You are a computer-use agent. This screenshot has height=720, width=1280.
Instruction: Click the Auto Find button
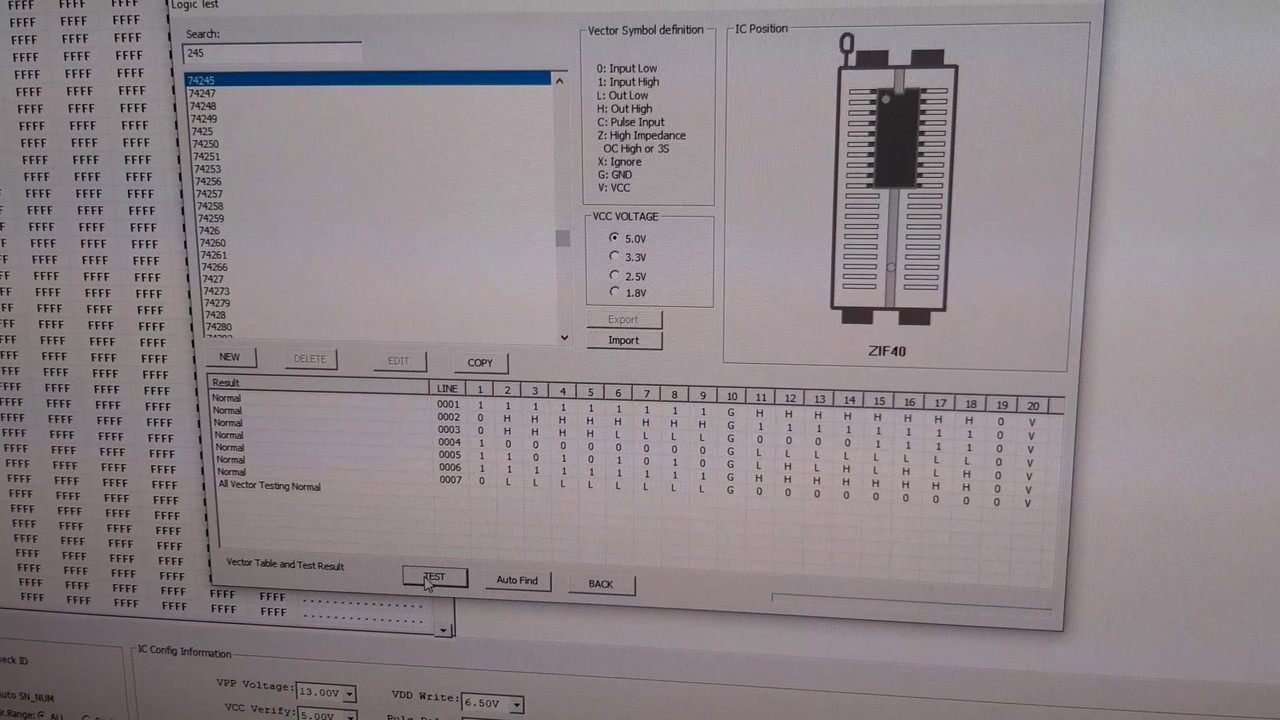(x=517, y=581)
